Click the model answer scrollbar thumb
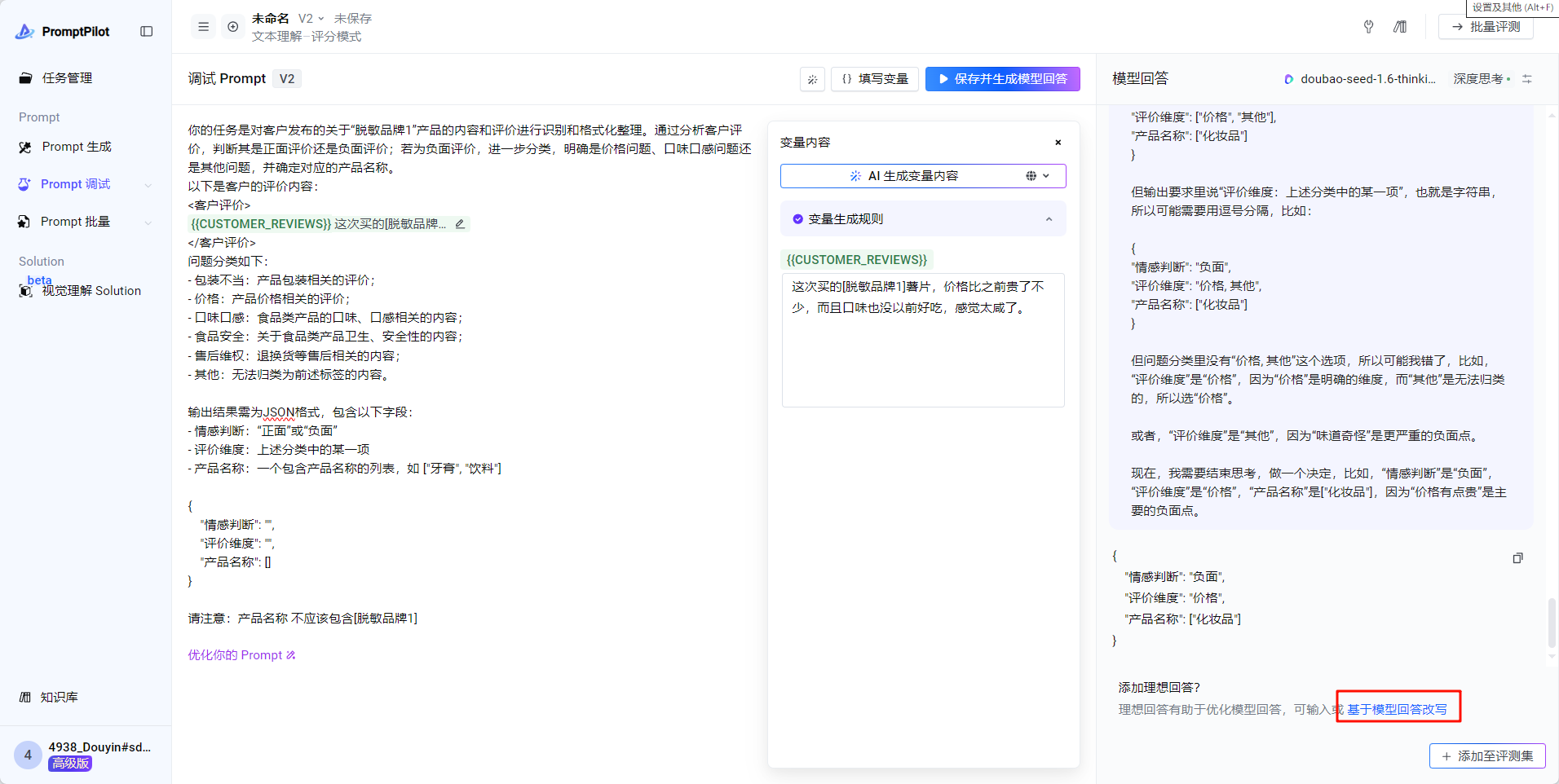 (1552, 623)
